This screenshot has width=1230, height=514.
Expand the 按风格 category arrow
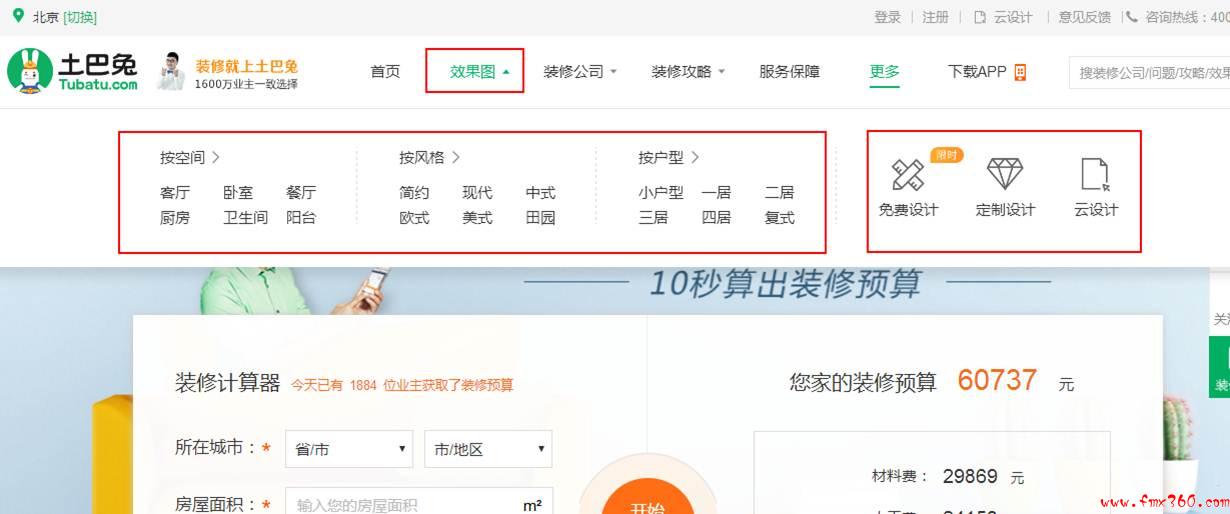tap(456, 157)
